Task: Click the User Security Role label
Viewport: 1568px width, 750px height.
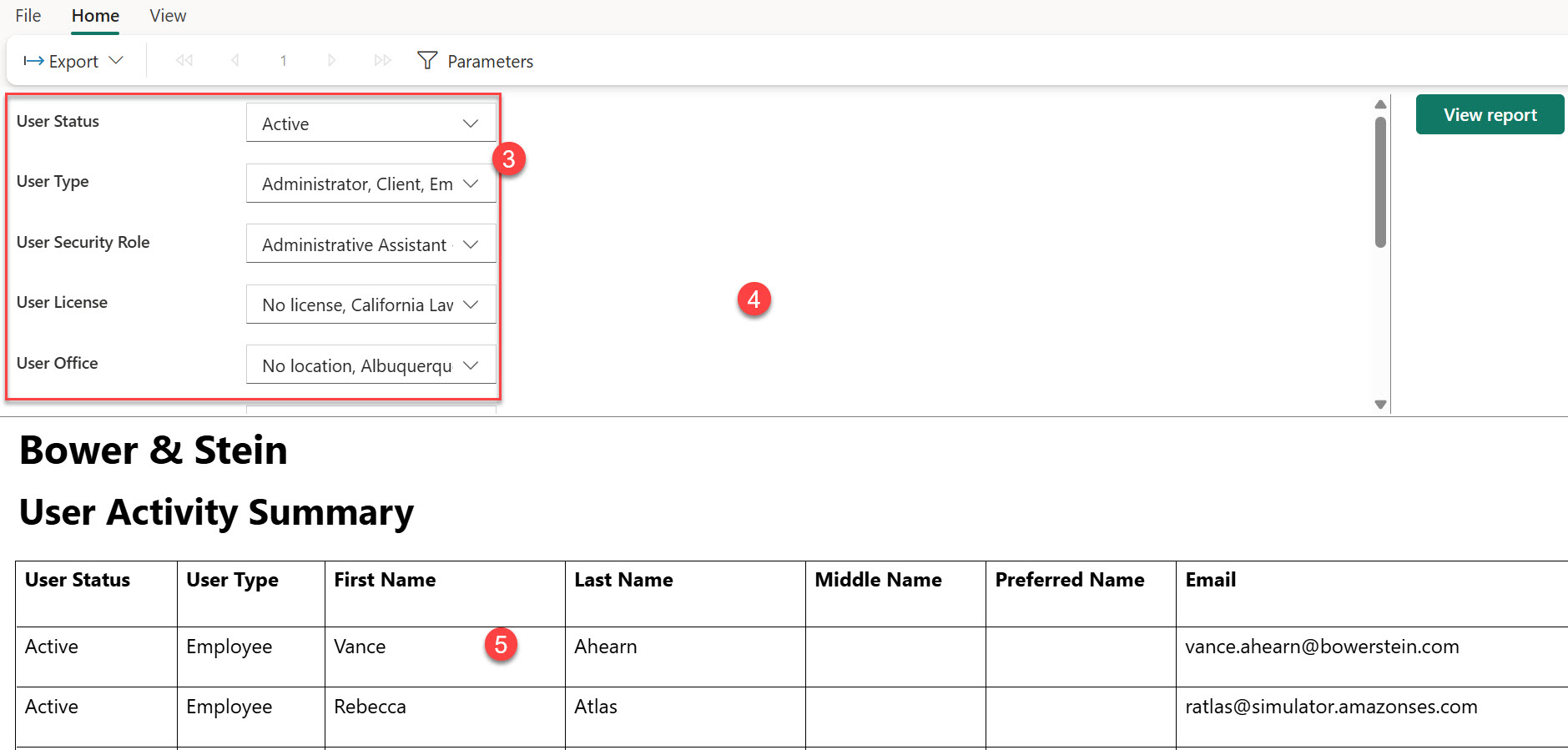Action: click(83, 242)
